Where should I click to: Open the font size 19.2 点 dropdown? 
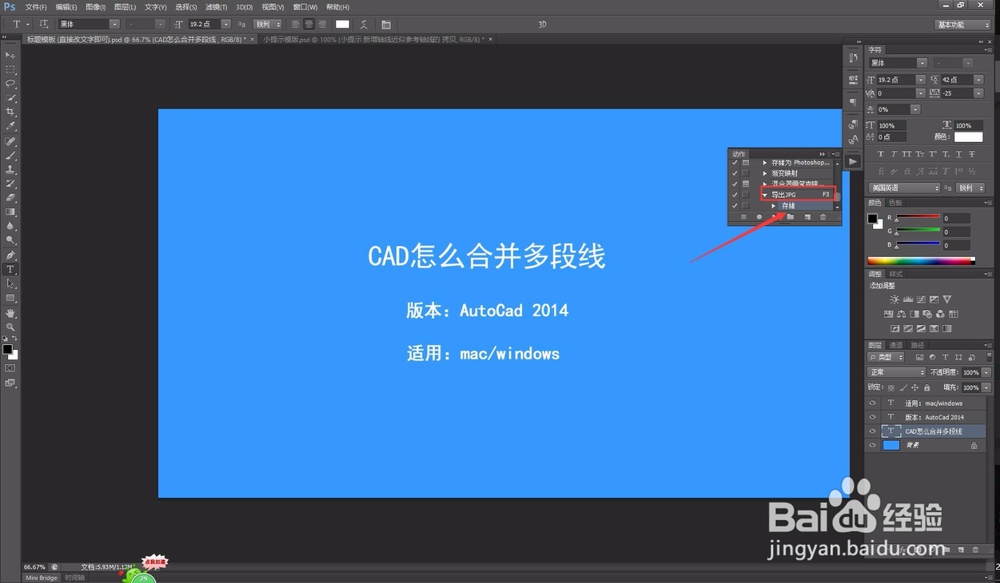[226, 24]
